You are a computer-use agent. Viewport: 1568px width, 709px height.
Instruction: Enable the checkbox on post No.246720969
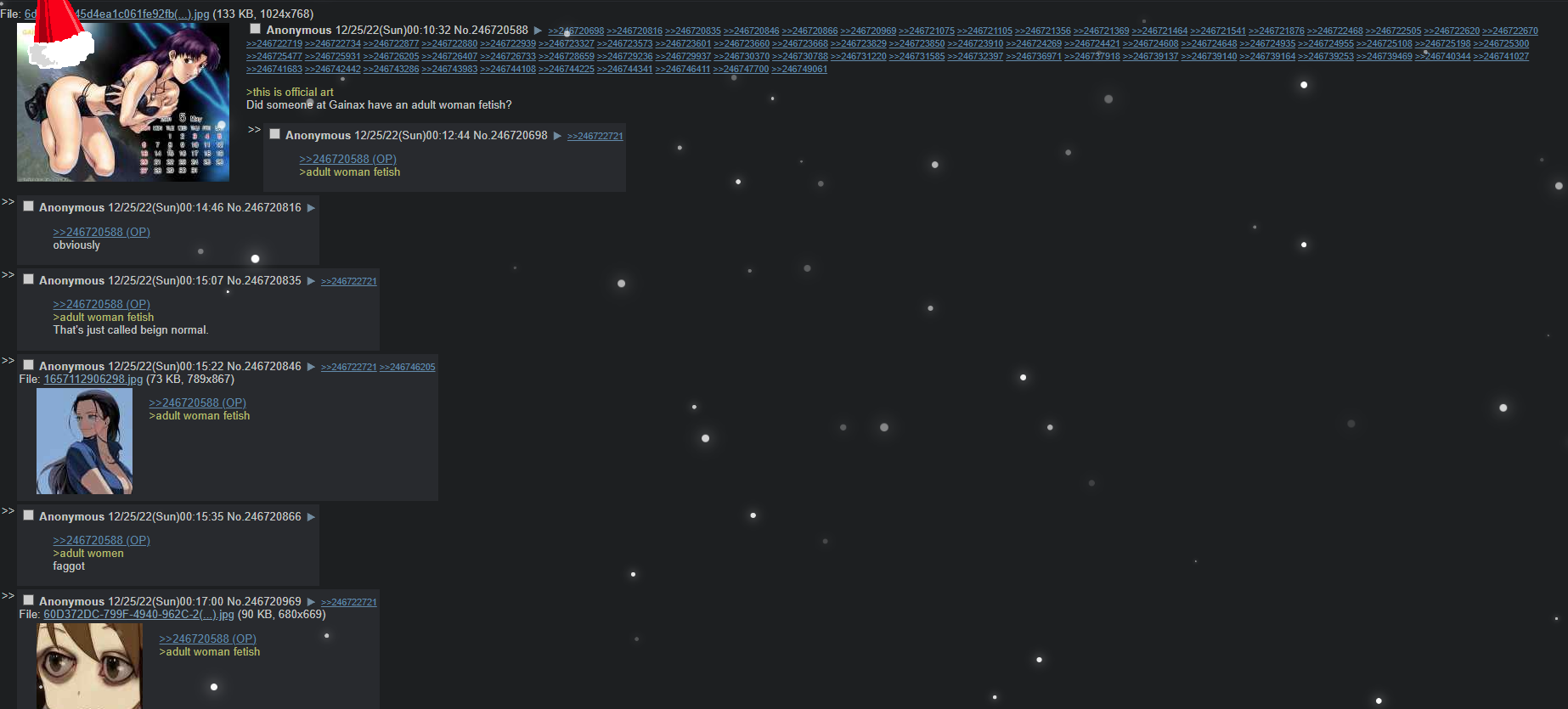click(28, 600)
